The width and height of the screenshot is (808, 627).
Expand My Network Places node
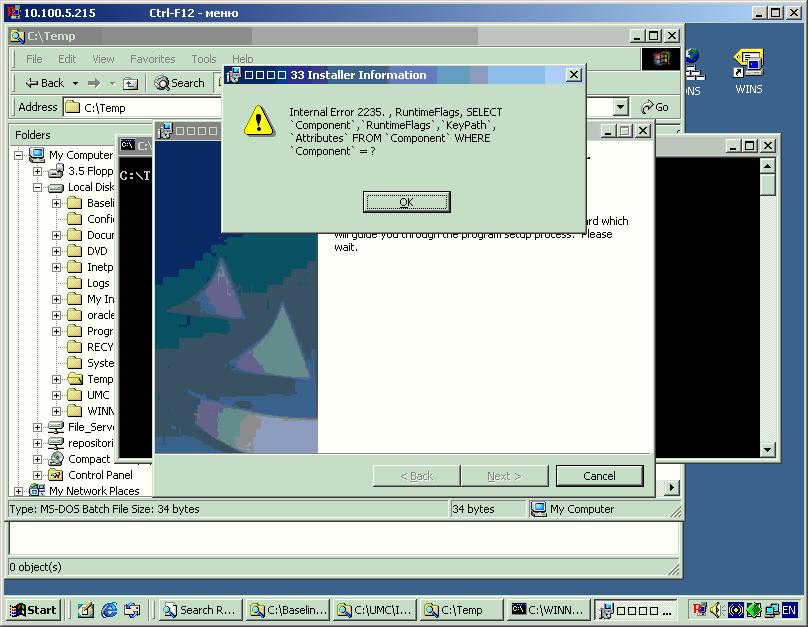coord(20,491)
